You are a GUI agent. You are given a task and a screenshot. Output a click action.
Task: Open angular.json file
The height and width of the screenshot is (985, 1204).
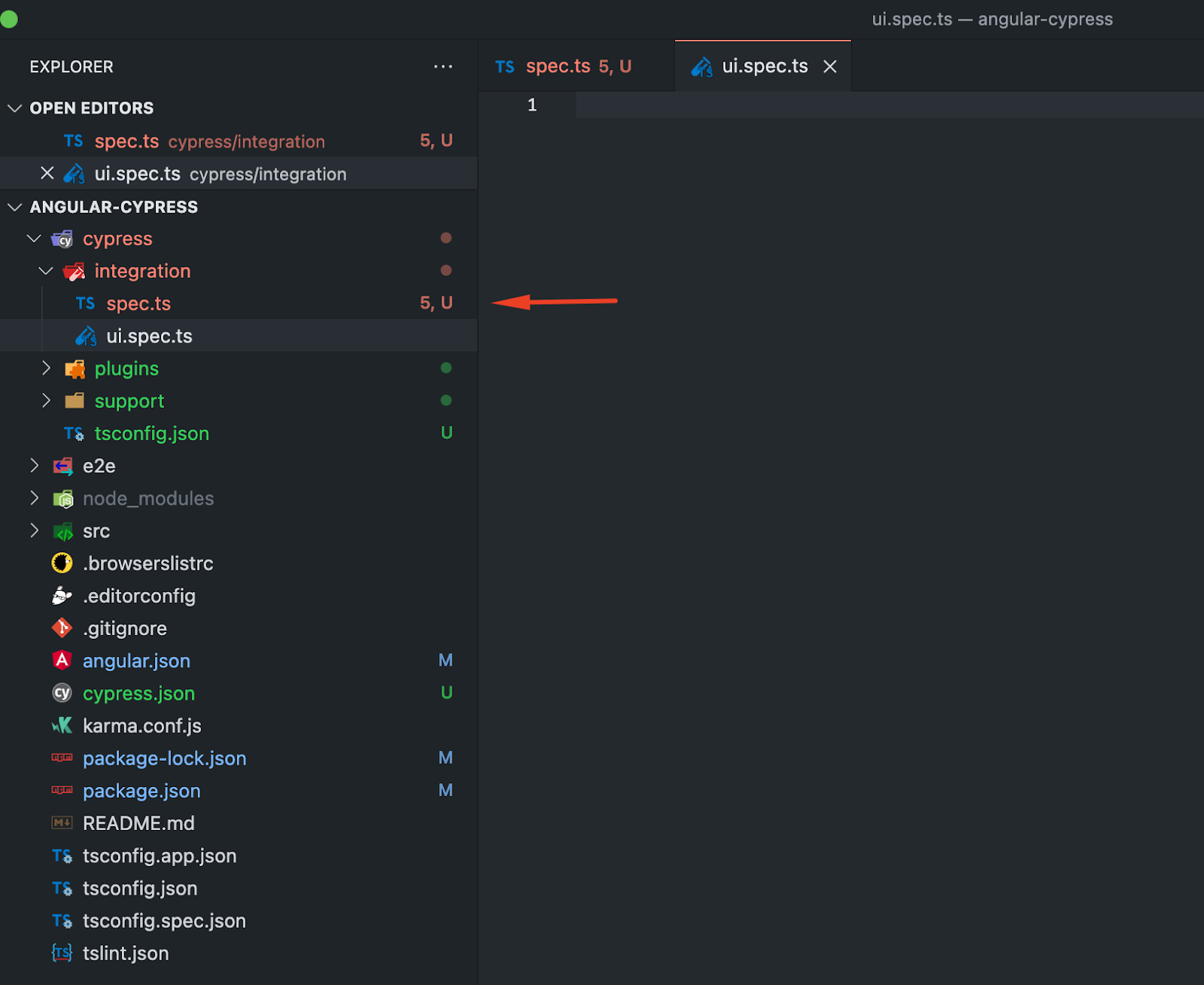[239, 661]
